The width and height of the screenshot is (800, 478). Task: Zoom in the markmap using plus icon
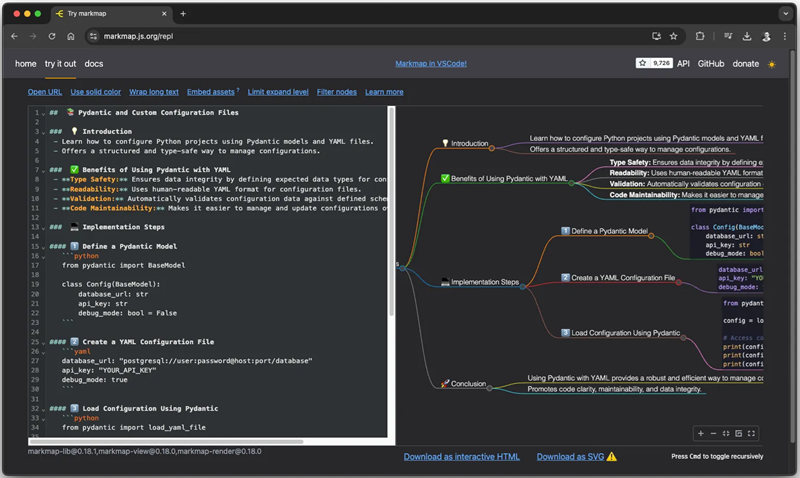pos(701,433)
